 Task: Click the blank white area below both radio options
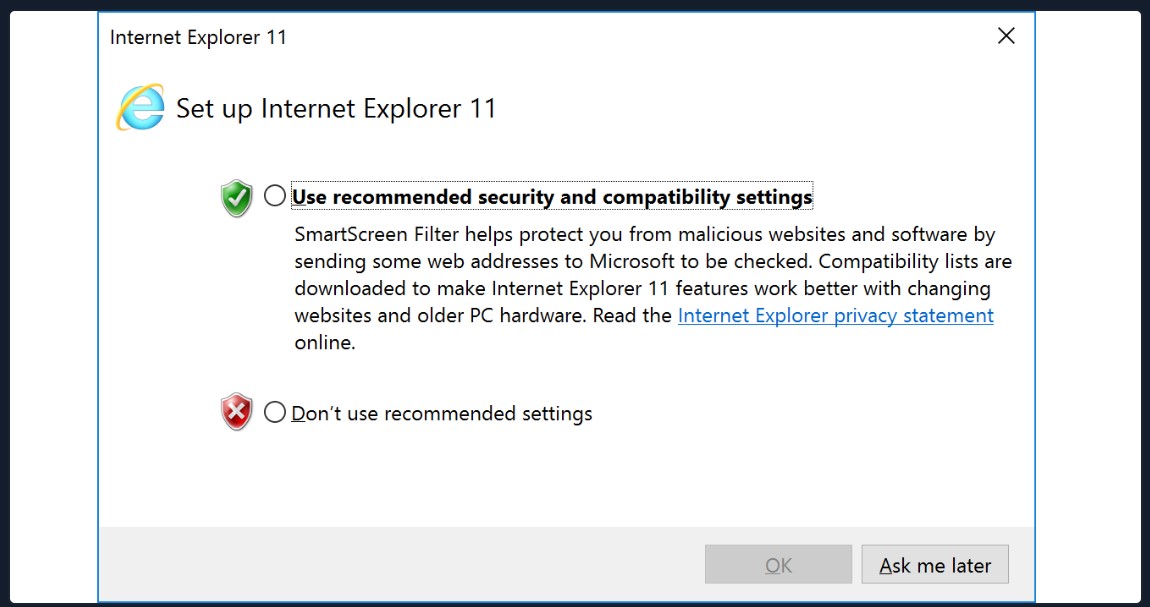pos(566,479)
